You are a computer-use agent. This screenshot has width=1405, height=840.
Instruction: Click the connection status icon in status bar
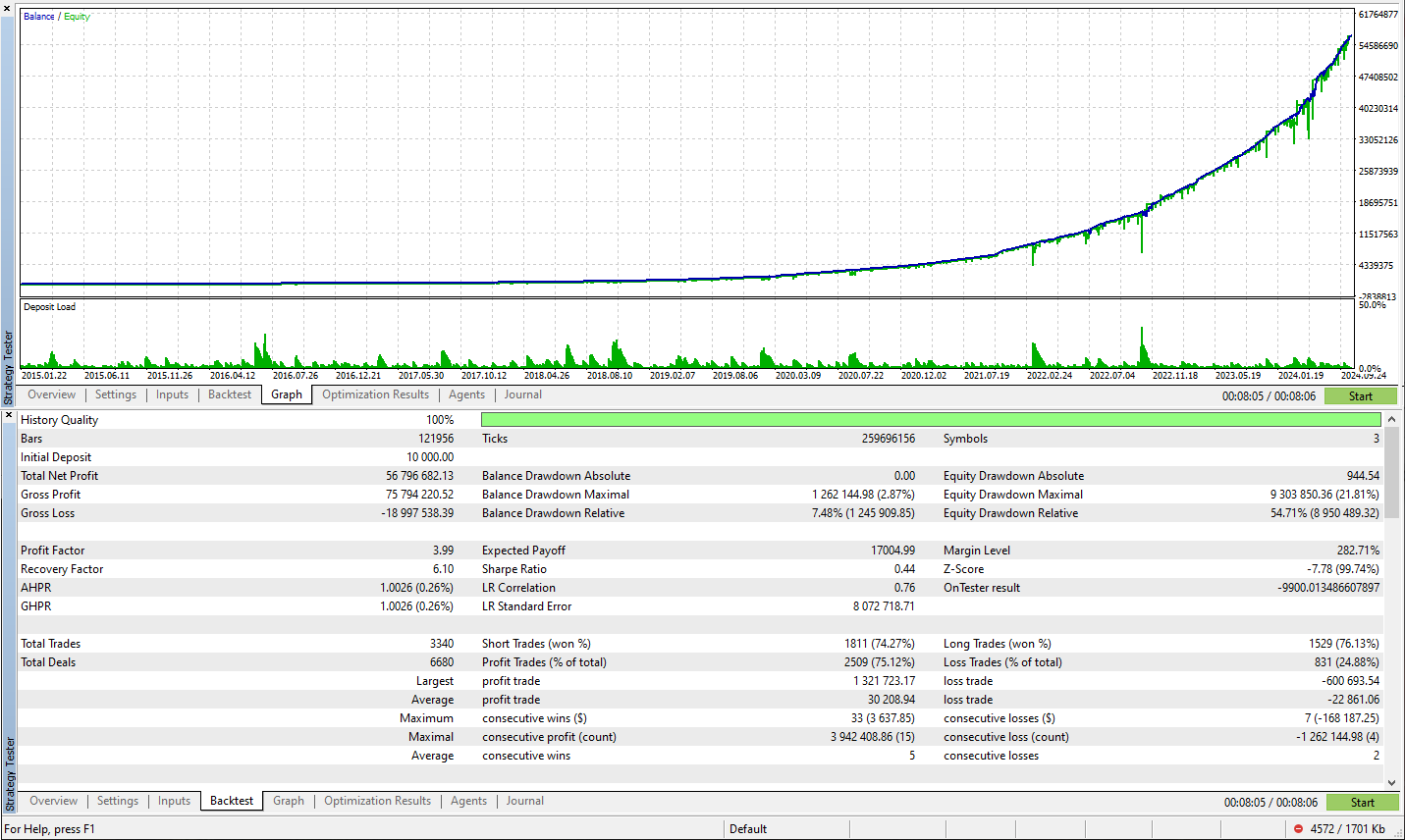[1298, 829]
